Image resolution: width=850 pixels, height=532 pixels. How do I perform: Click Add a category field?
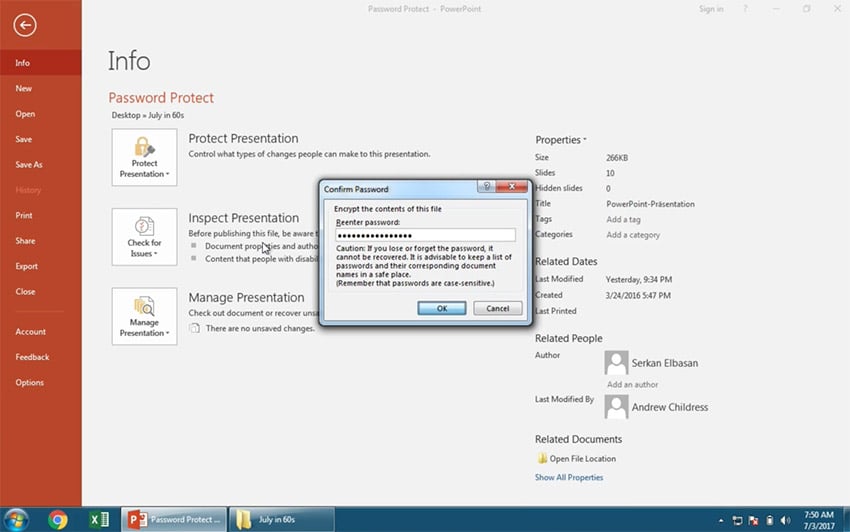[633, 235]
